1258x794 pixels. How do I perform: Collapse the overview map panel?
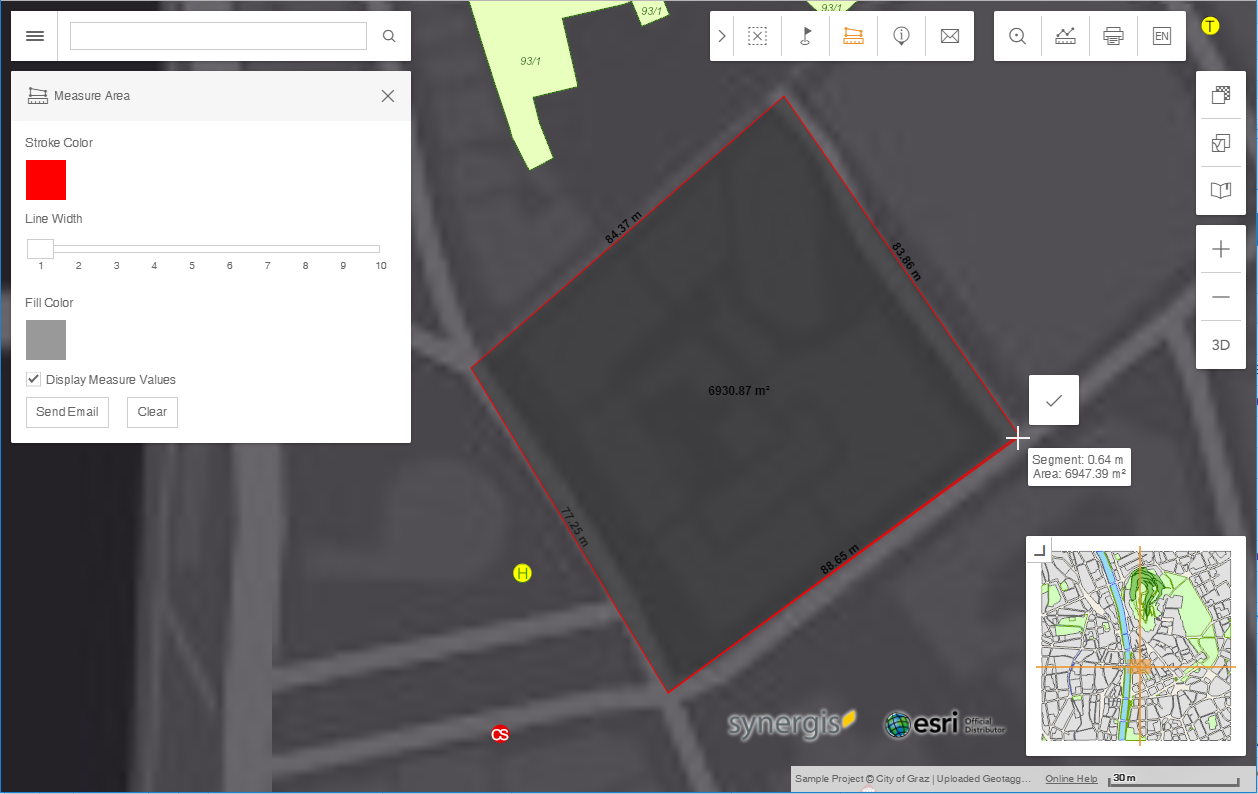point(1040,547)
